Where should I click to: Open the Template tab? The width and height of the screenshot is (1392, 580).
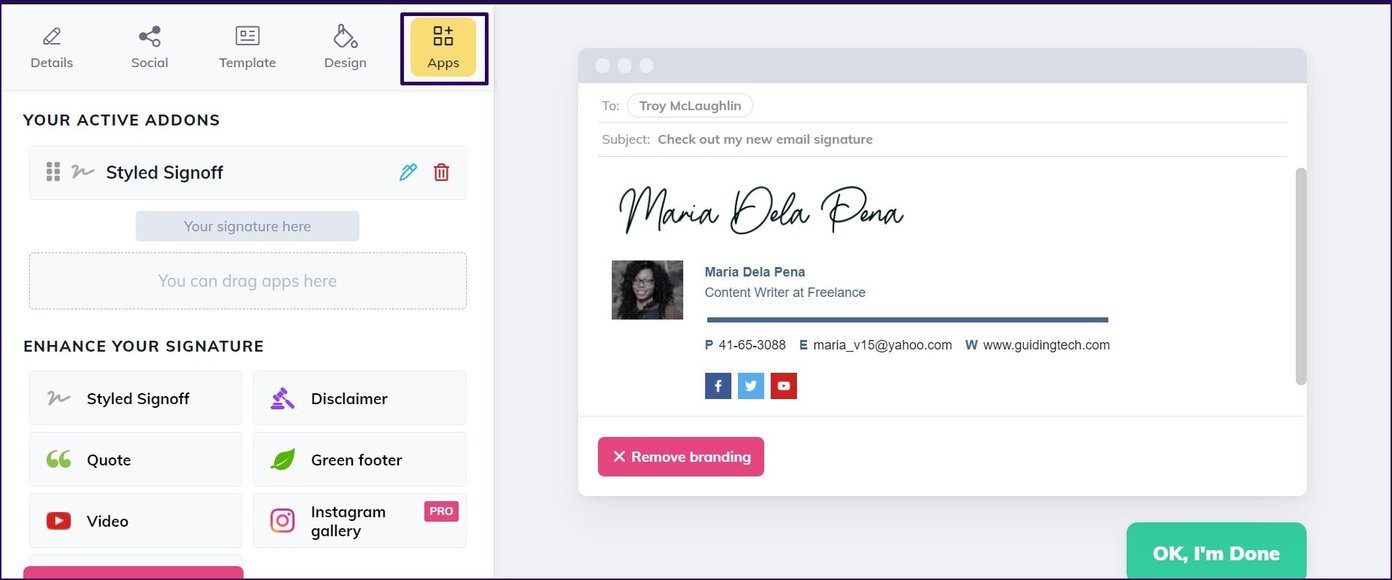pyautogui.click(x=247, y=48)
